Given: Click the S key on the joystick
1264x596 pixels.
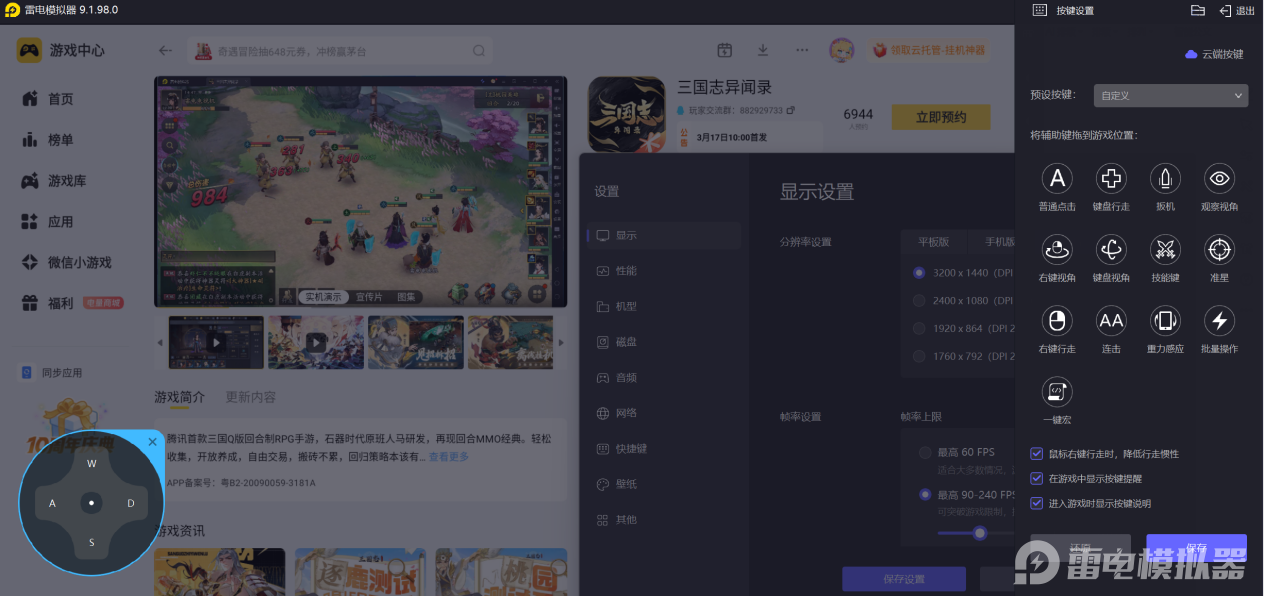Looking at the screenshot, I should click(91, 543).
